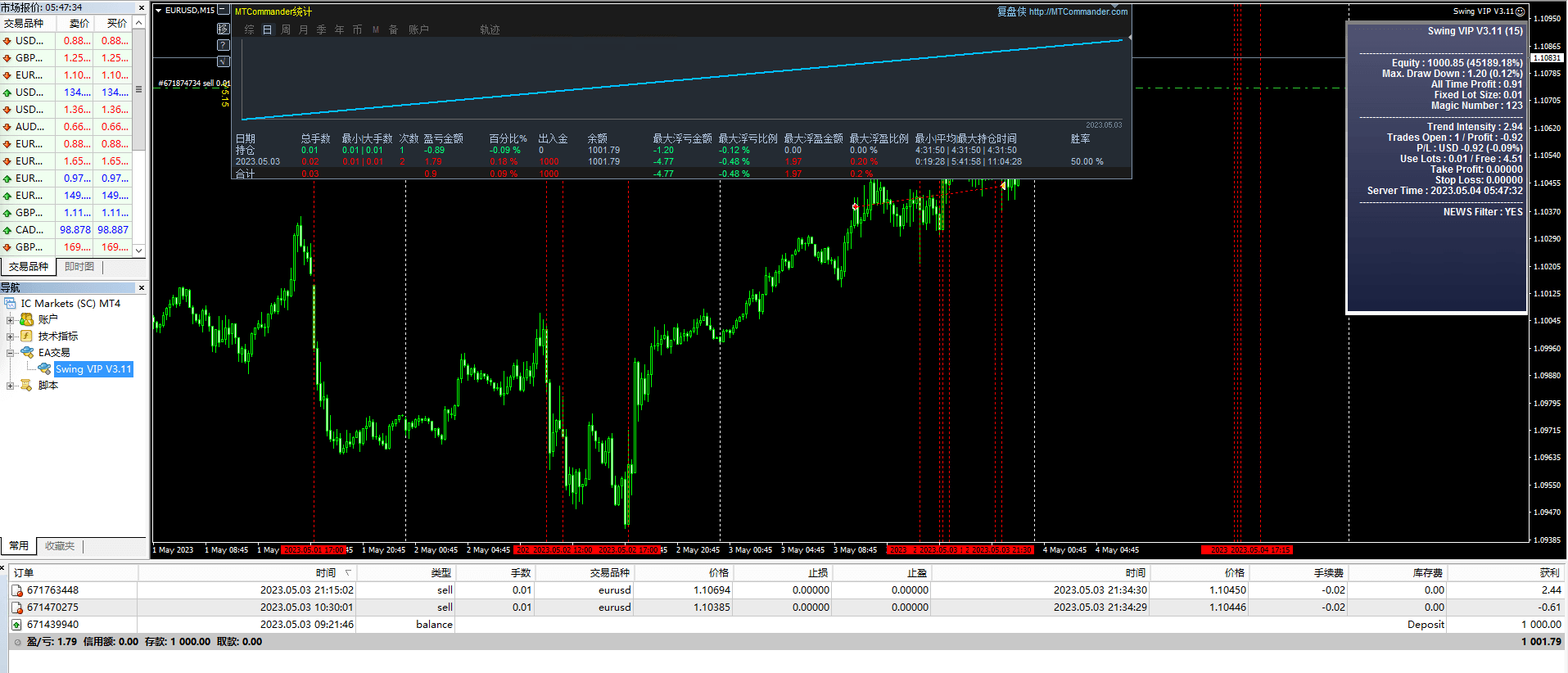Toggle the √ checkmark box on chart
This screenshot has width=1568, height=673.
(224, 61)
